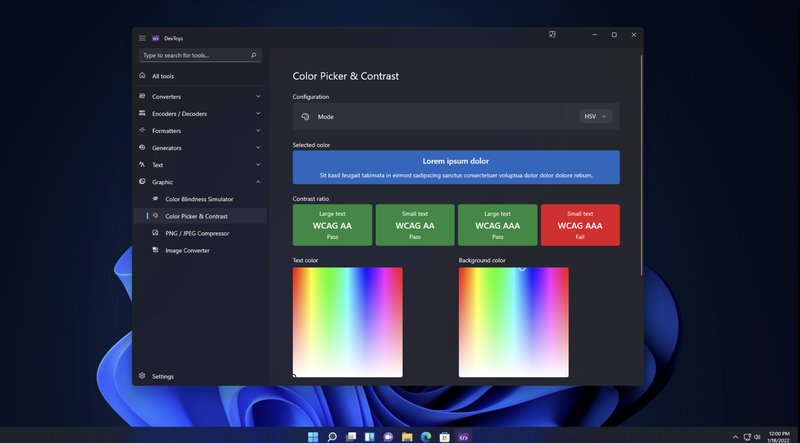Screen dimensions: 800x443
Task: Open Microsoft Edge from the taskbar
Action: tap(425, 437)
